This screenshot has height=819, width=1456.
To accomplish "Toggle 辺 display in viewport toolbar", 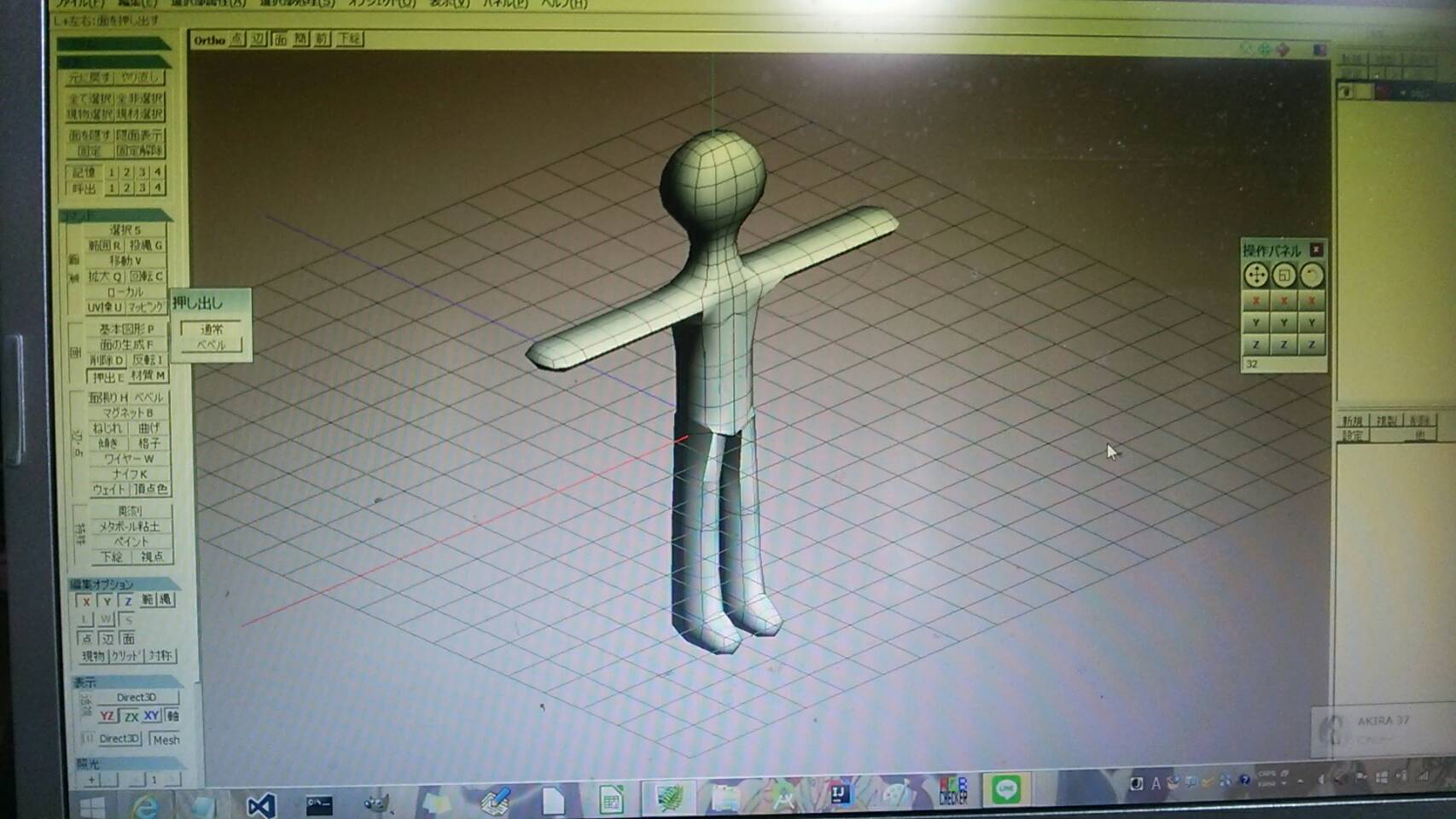I will (258, 39).
